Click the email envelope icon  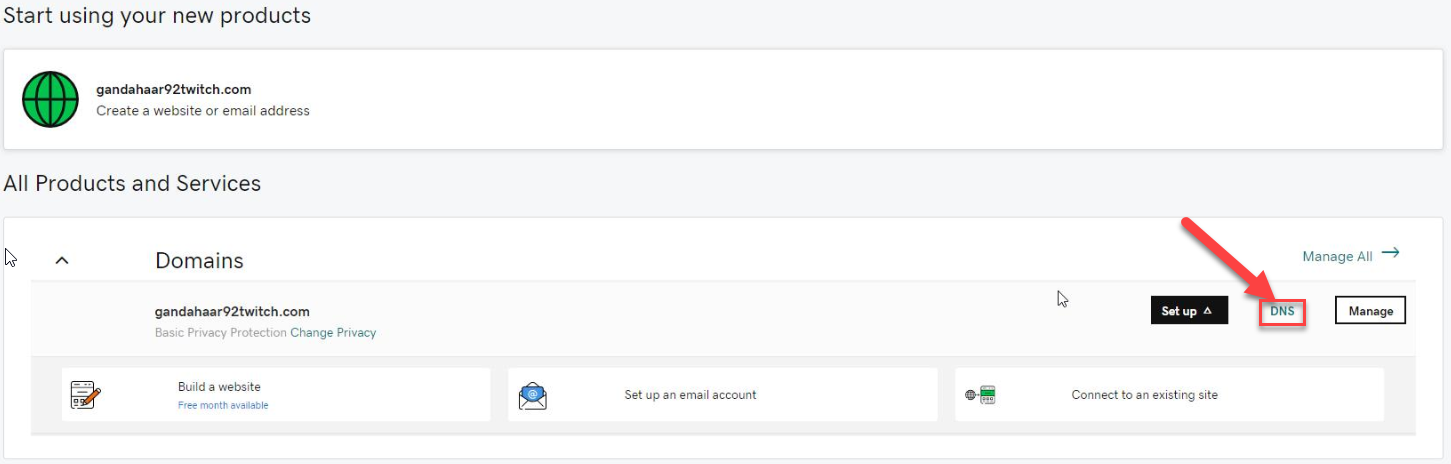533,396
